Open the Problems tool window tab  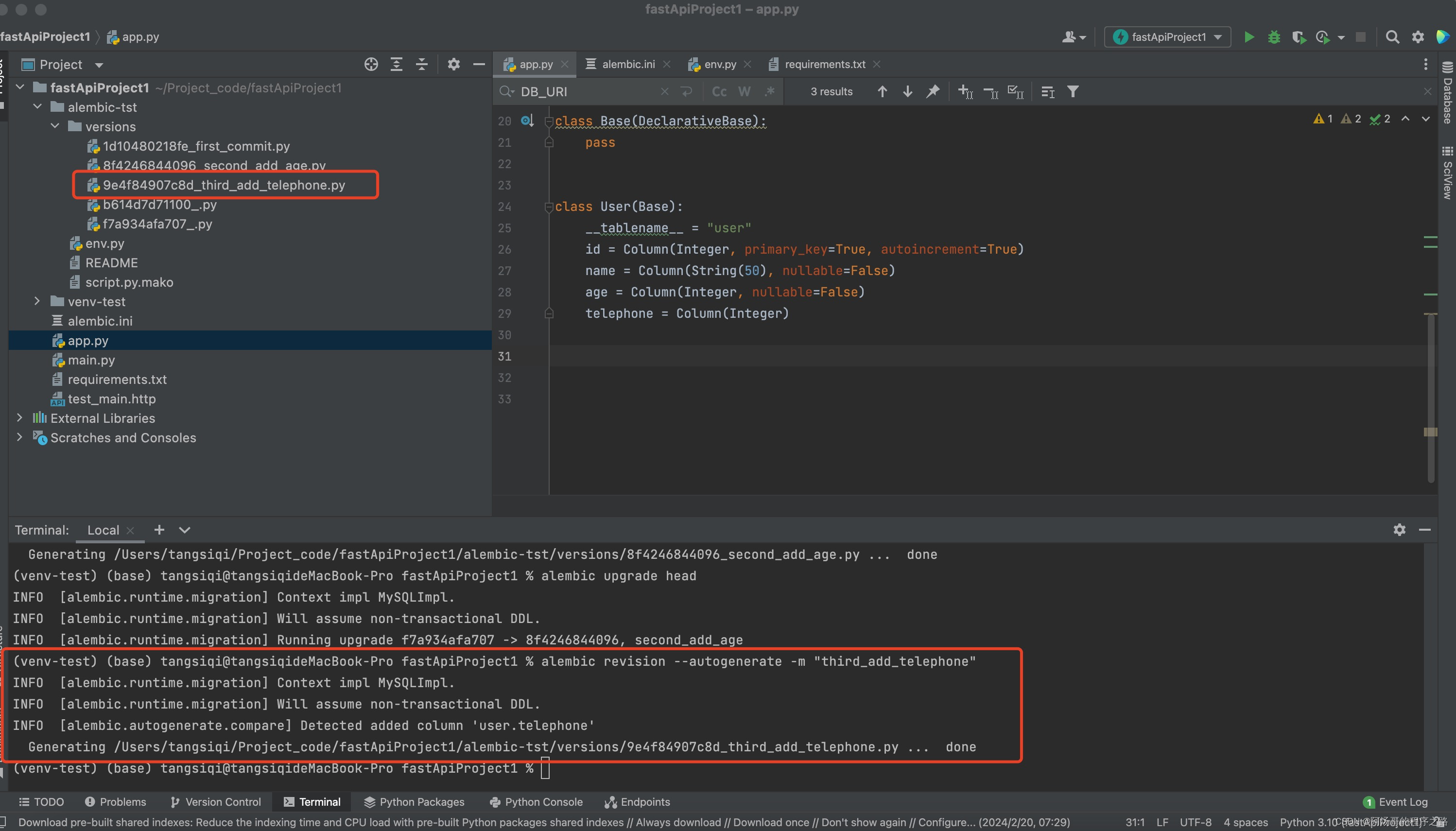pyautogui.click(x=115, y=802)
